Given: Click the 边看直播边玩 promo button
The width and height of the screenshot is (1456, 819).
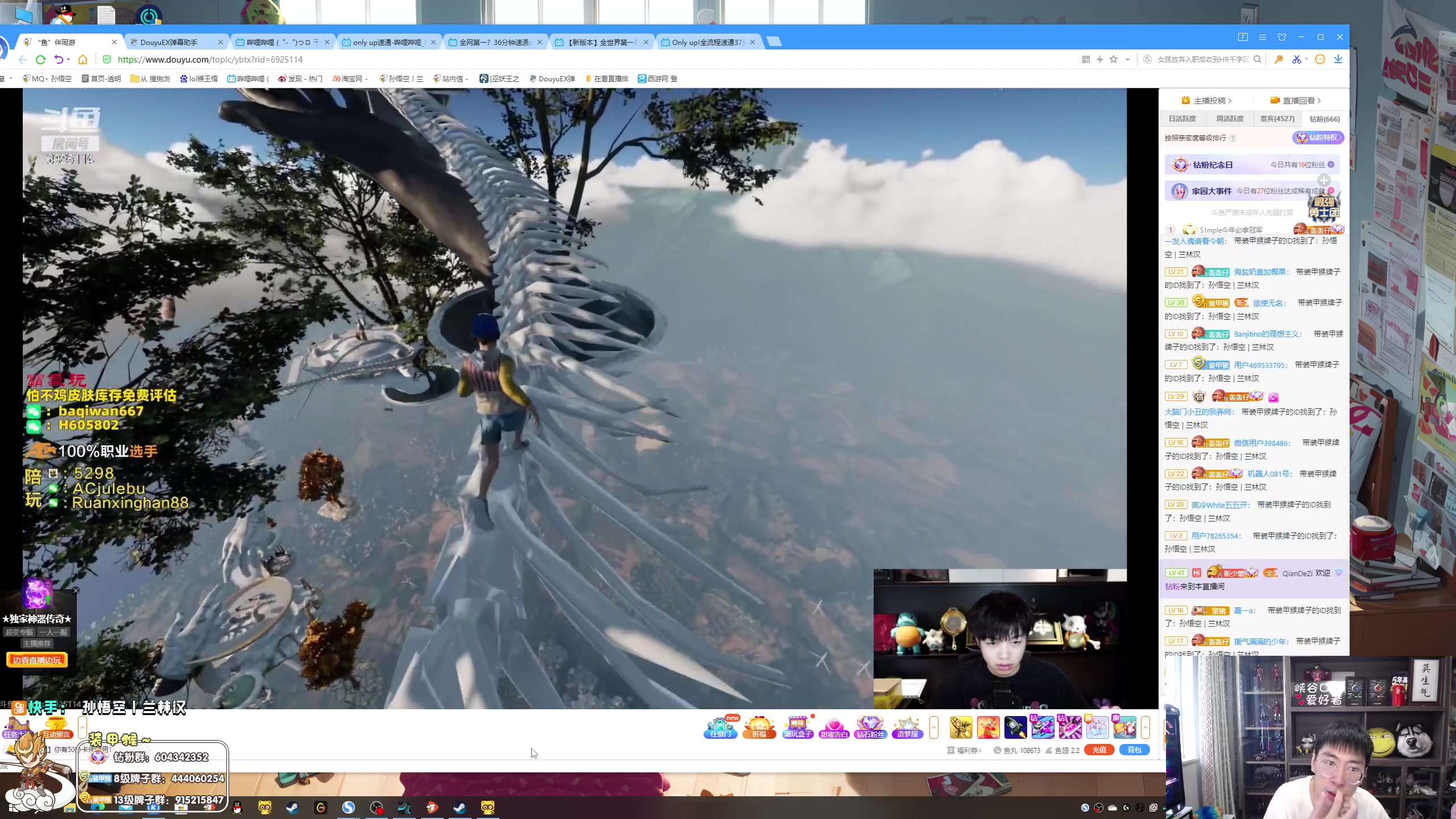Looking at the screenshot, I should click(37, 660).
